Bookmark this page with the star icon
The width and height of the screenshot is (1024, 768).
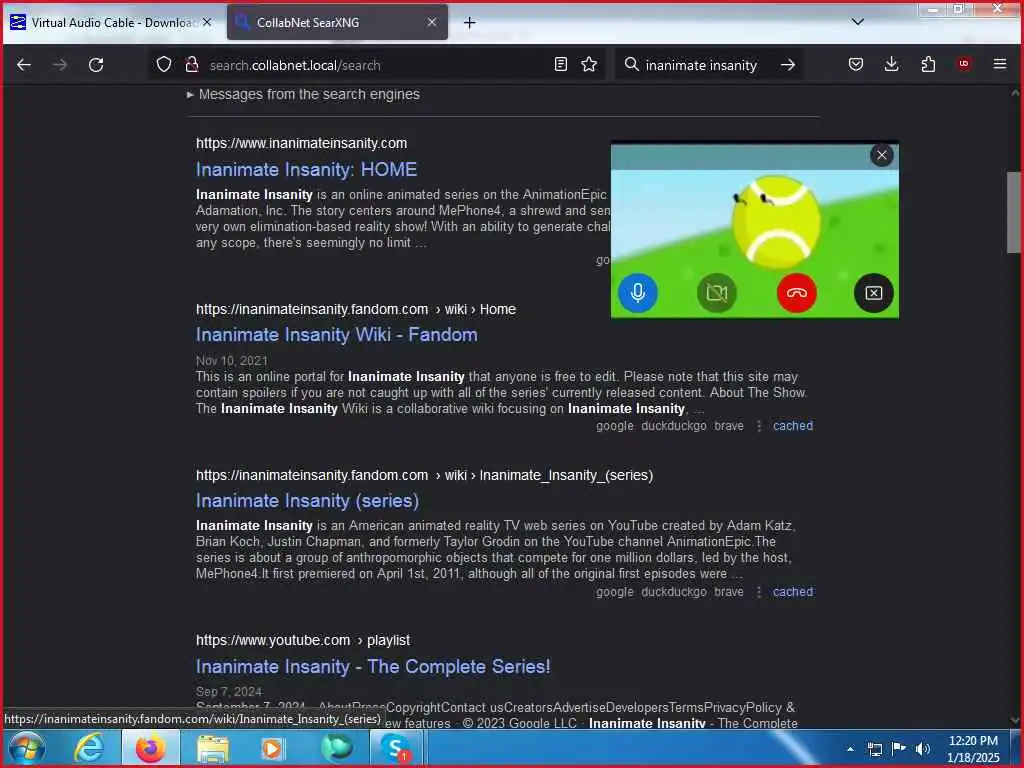[589, 64]
